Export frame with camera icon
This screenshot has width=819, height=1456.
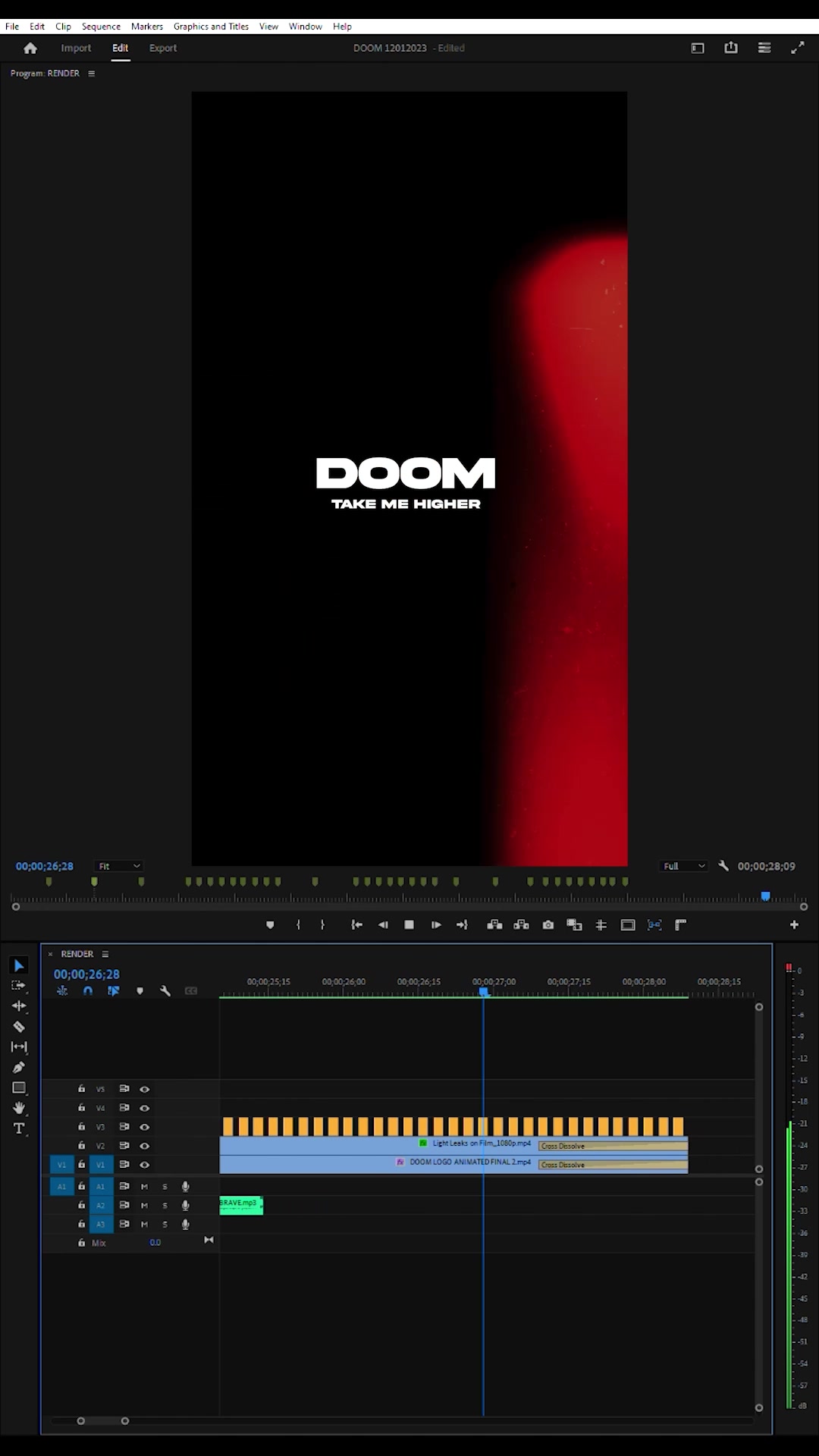click(x=548, y=925)
